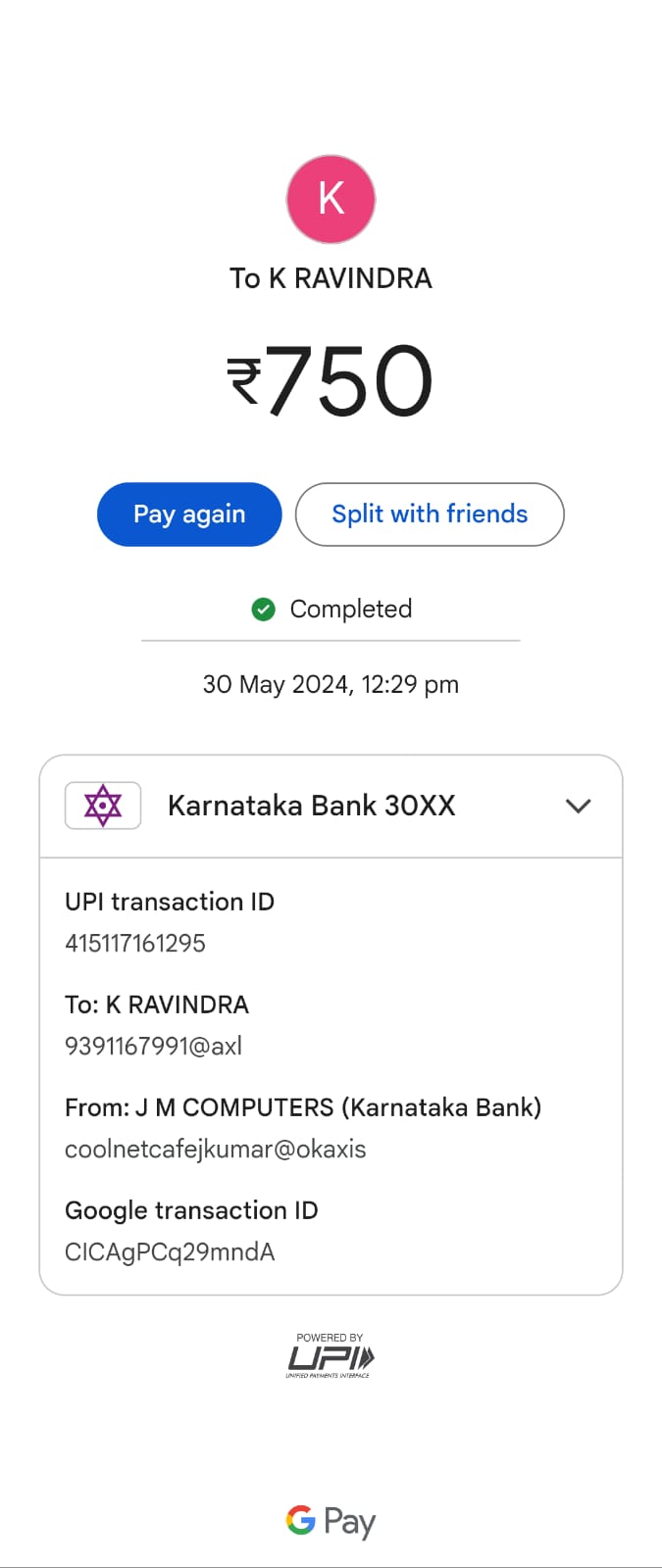Image resolution: width=662 pixels, height=1568 pixels.
Task: Collapse the Karnataka Bank details chevron
Action: pyautogui.click(x=579, y=806)
